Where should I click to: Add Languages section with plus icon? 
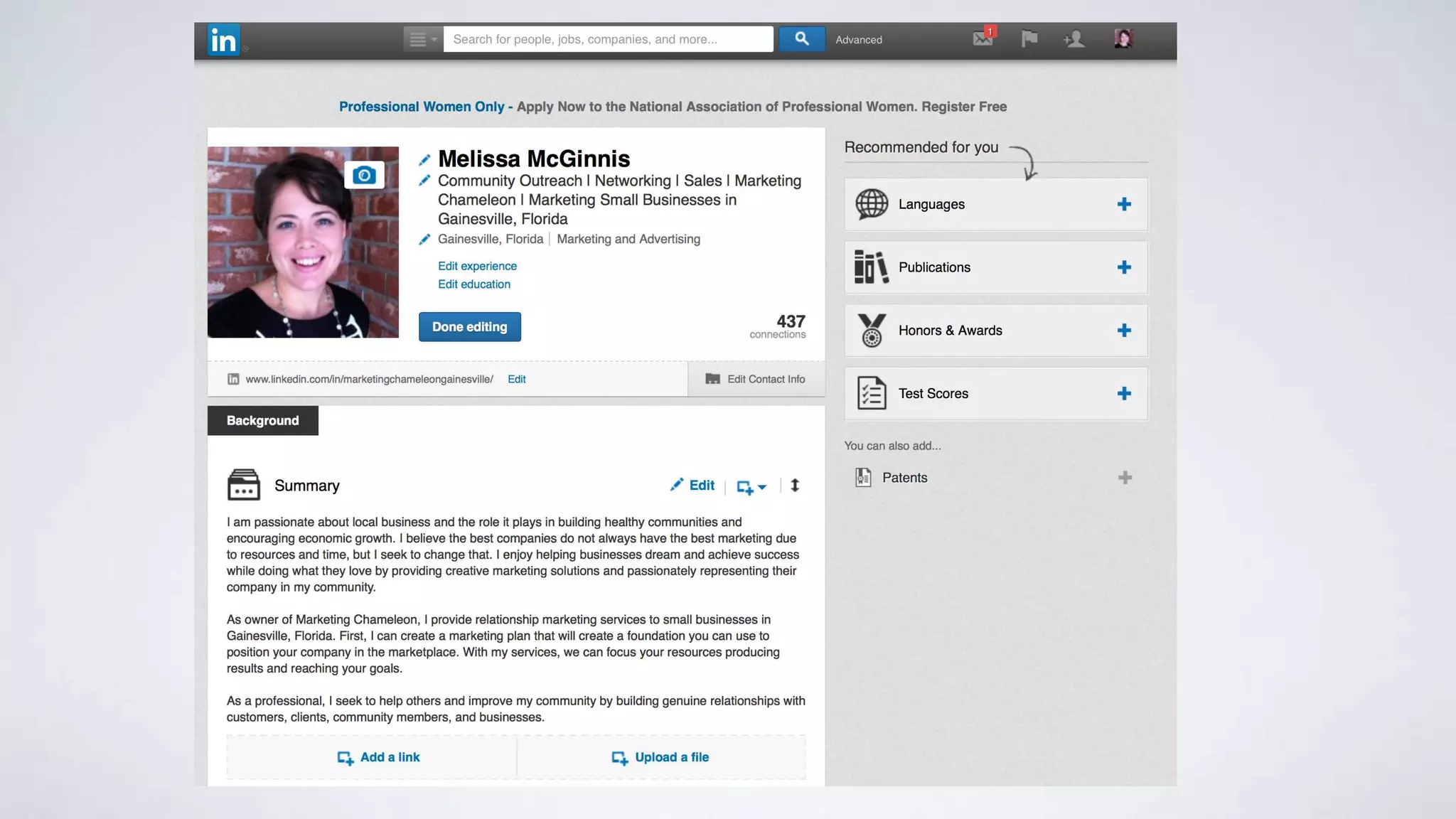(x=1123, y=205)
